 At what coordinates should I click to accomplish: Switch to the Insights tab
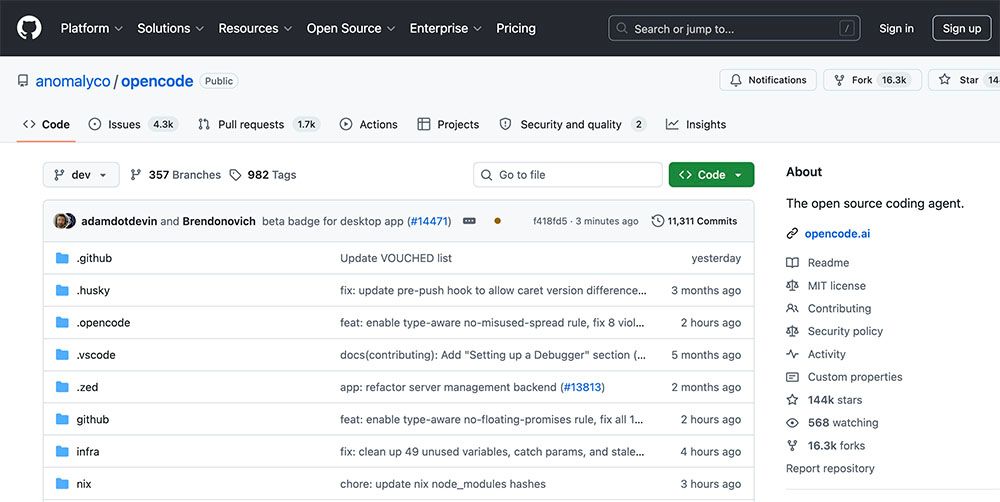(696, 124)
